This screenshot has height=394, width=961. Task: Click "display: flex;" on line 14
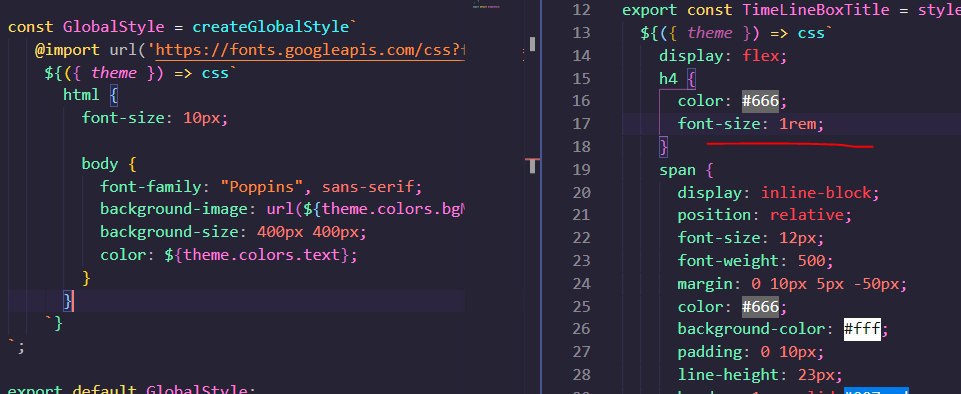click(x=723, y=56)
